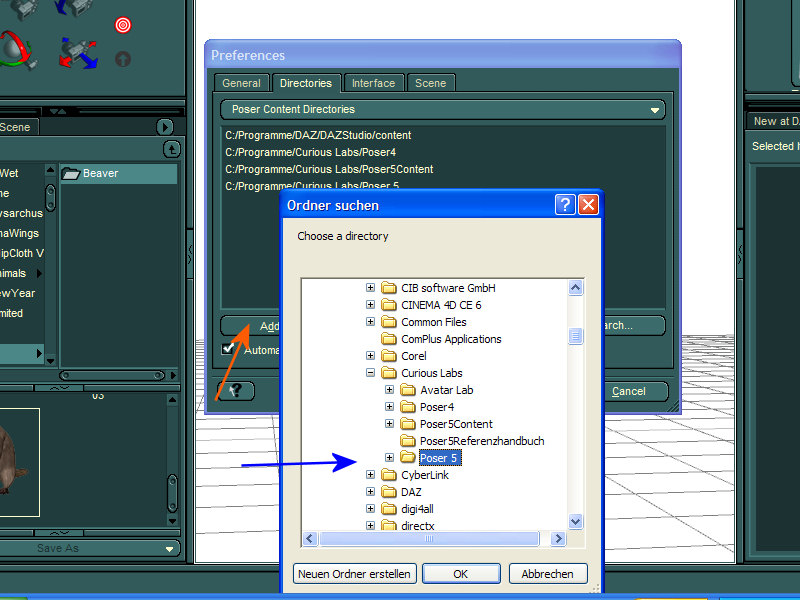Click library panel round play arrow button

(164, 127)
